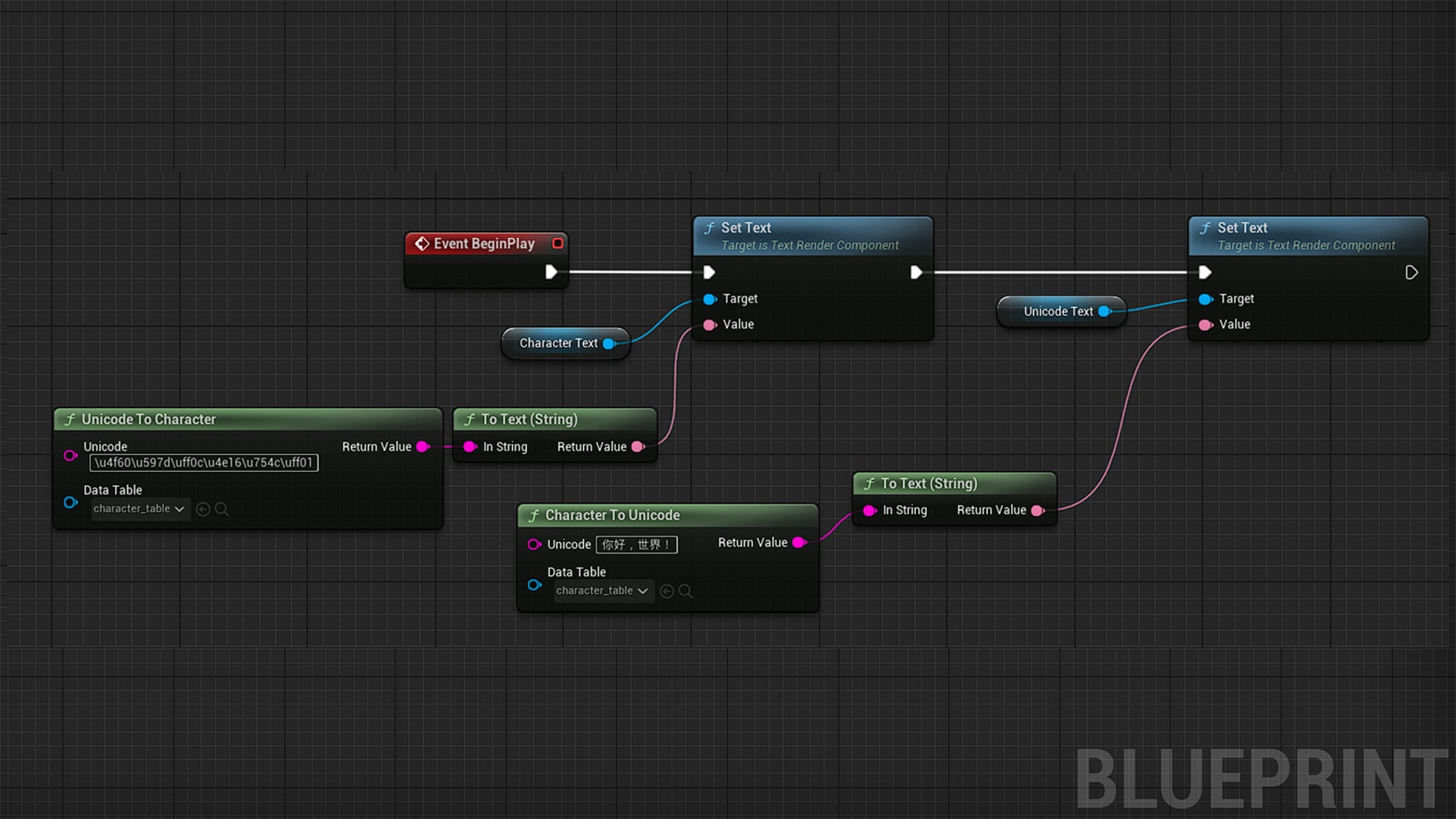This screenshot has height=819, width=1456.
Task: Click Unicode escape sequence input field
Action: point(204,463)
